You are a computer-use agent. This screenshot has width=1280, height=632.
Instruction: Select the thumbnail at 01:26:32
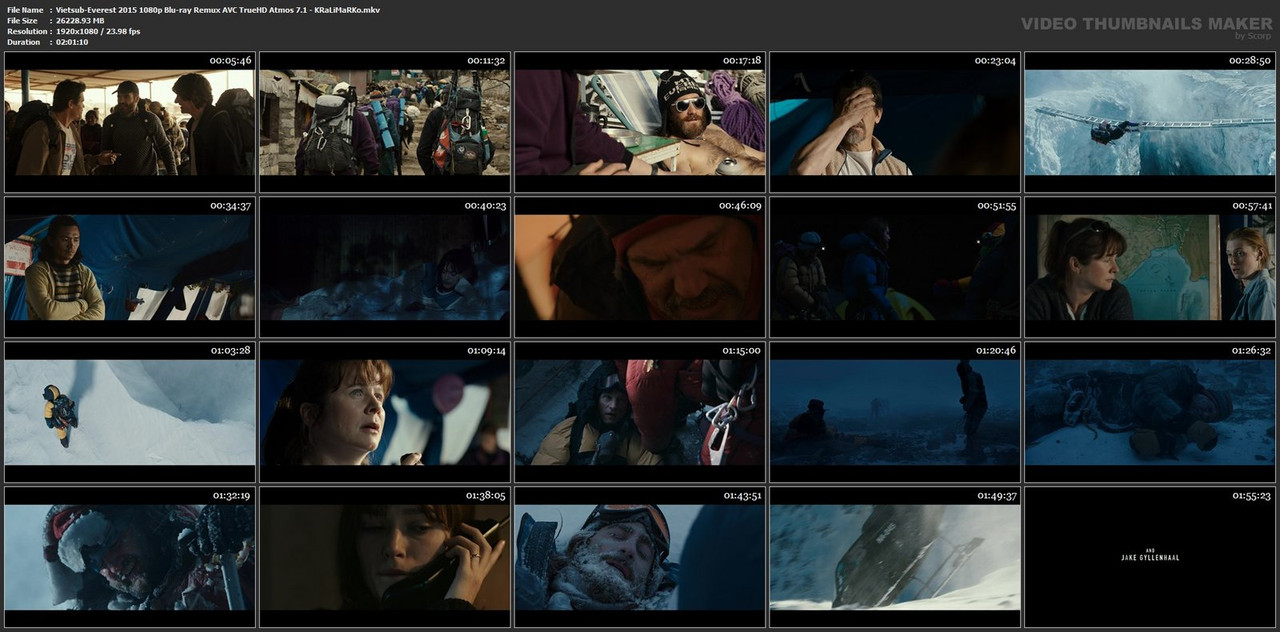(x=1150, y=412)
